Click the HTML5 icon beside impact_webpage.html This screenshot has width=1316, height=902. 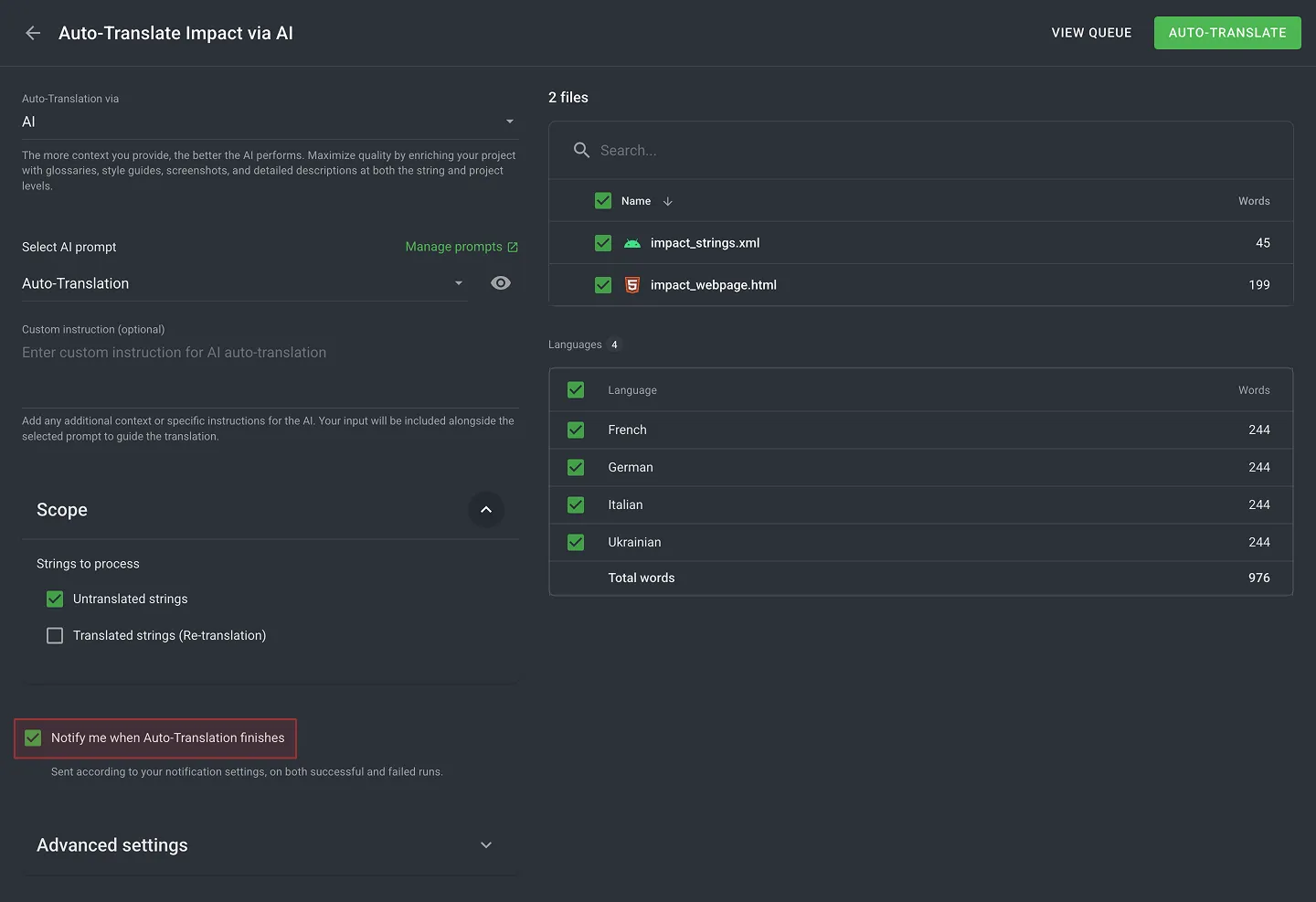pos(632,285)
